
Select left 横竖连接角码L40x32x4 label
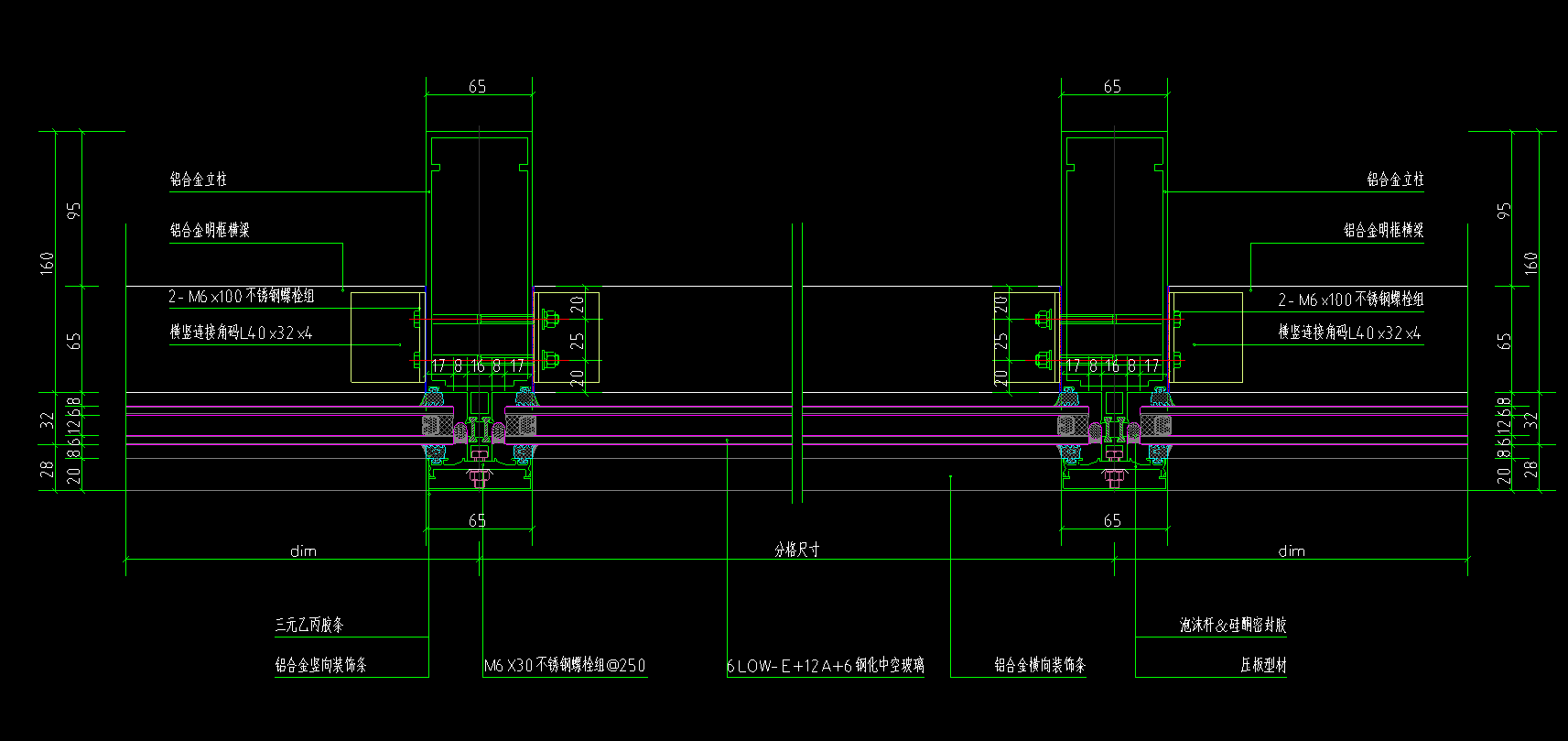click(241, 332)
